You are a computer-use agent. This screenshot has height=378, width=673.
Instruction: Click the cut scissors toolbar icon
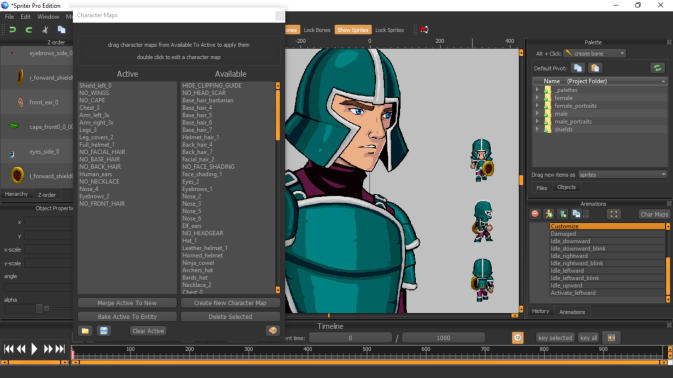pos(45,30)
